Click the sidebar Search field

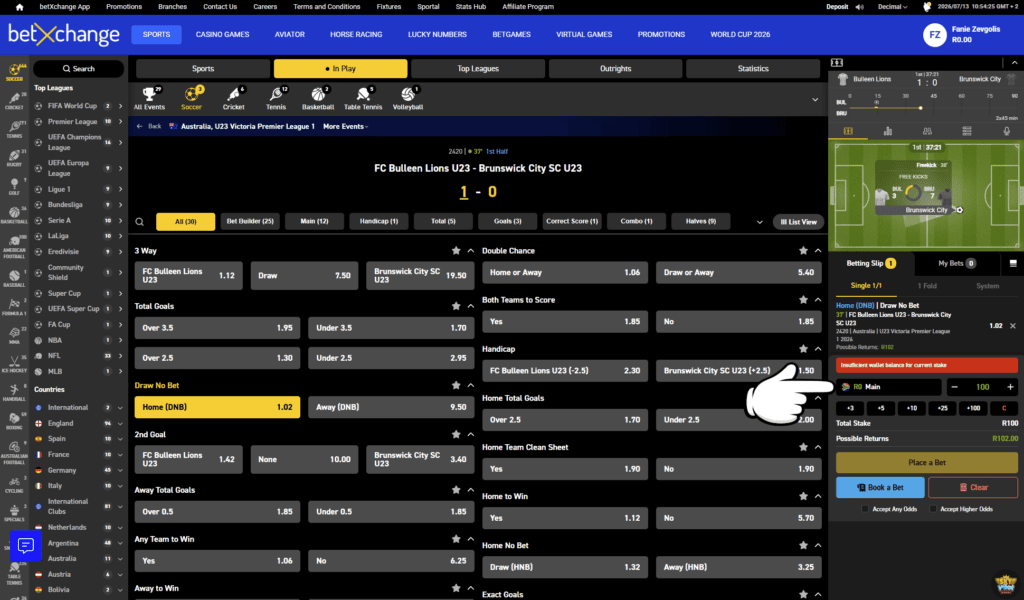pyautogui.click(x=78, y=69)
